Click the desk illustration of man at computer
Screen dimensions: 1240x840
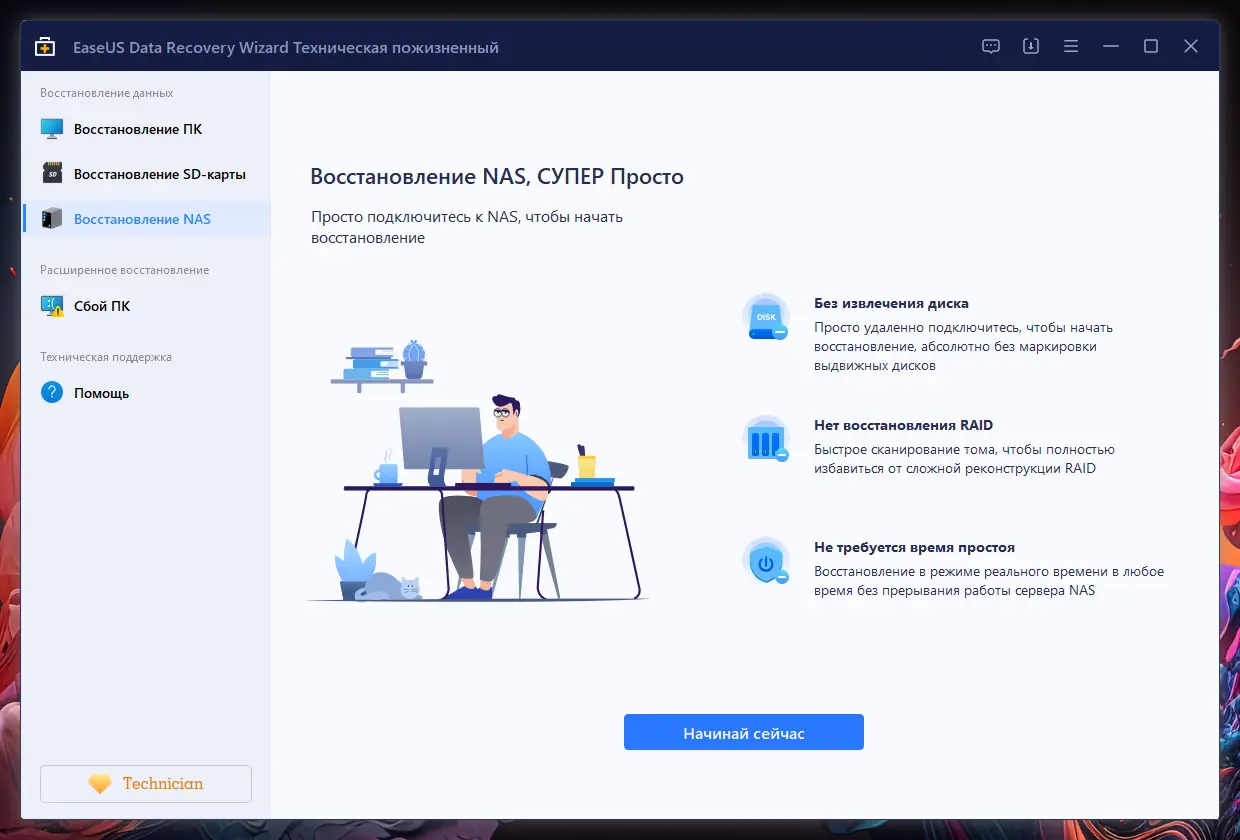tap(476, 470)
